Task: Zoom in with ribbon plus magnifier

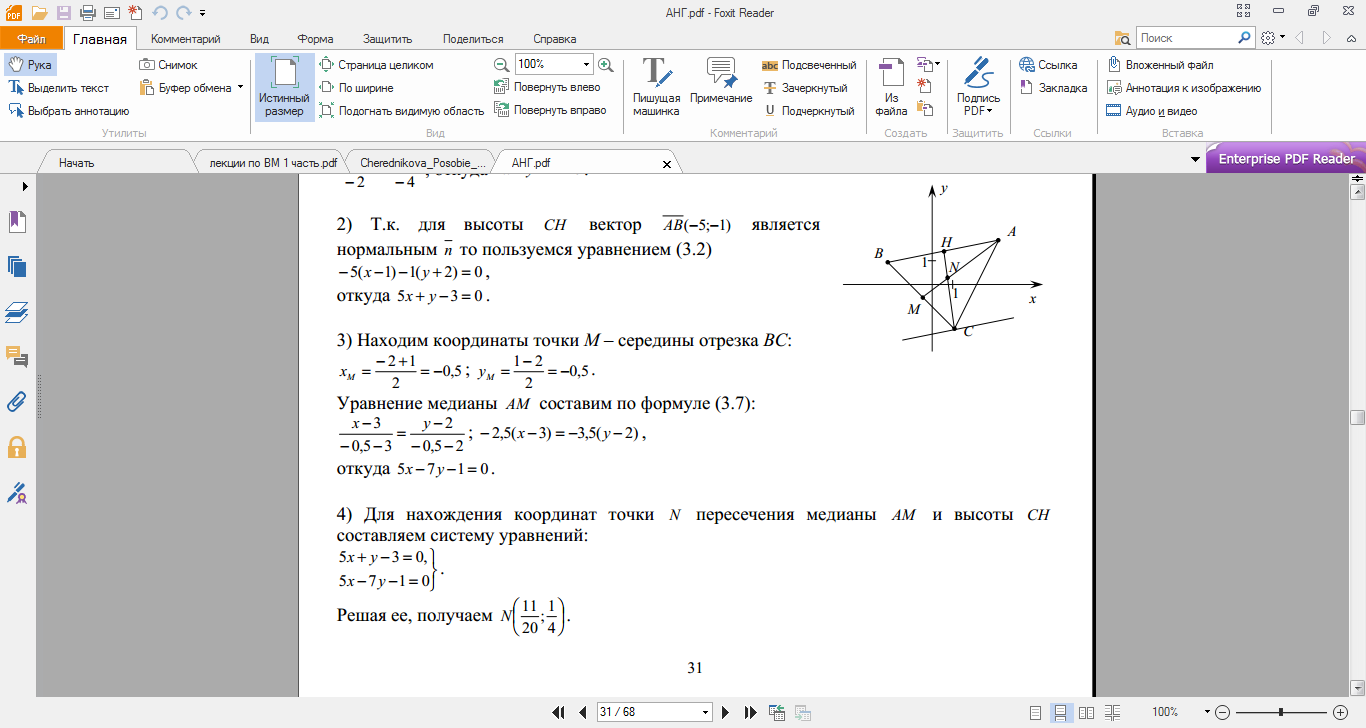Action: pos(605,64)
